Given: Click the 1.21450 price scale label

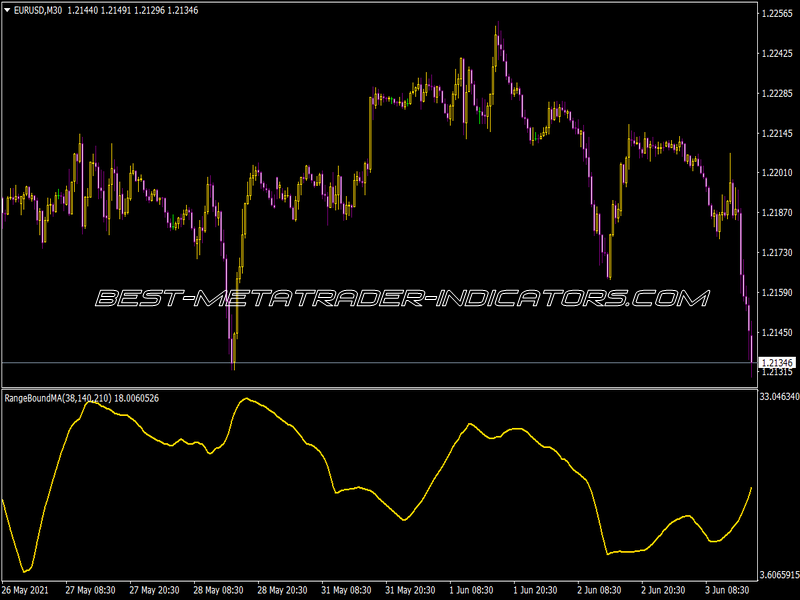Looking at the screenshot, I should click(777, 332).
